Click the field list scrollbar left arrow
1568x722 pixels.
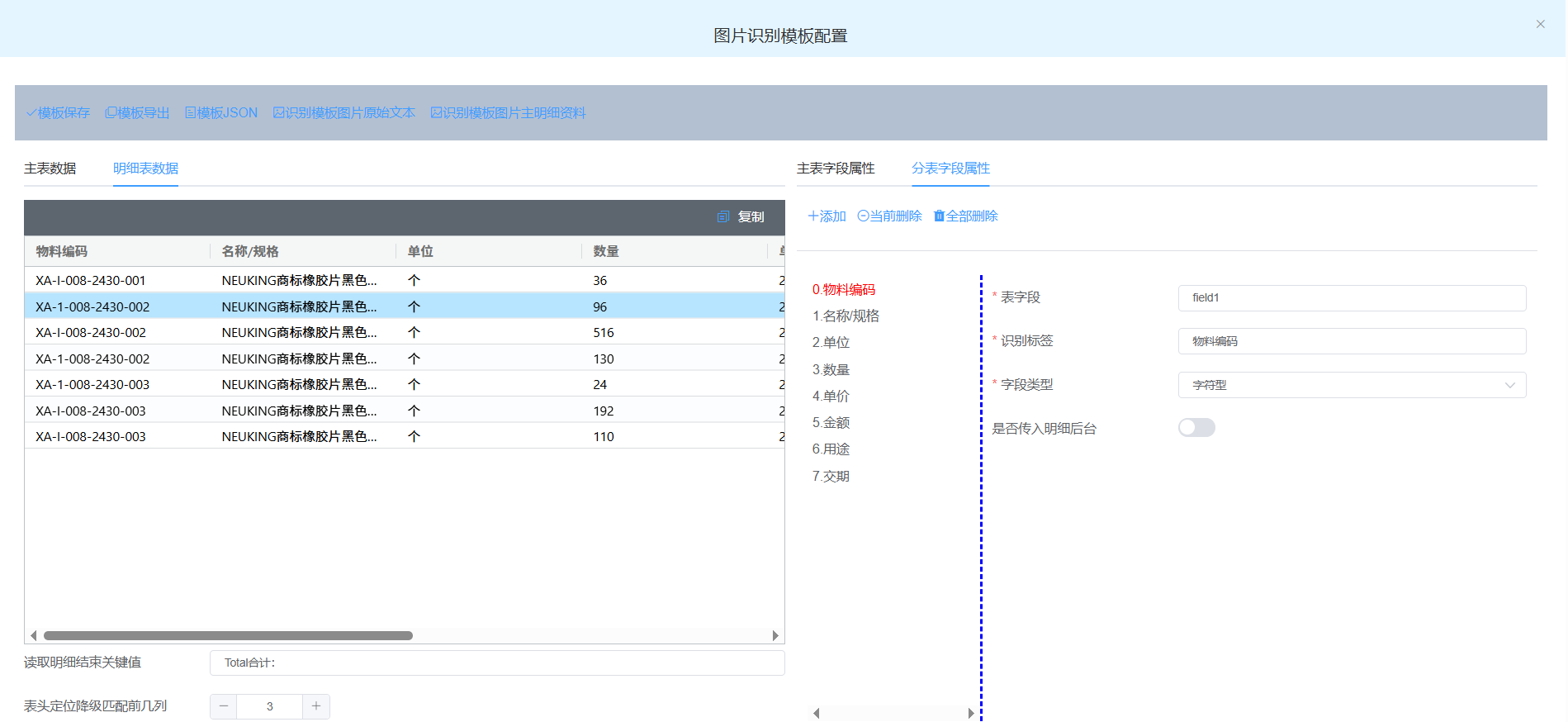coord(817,713)
